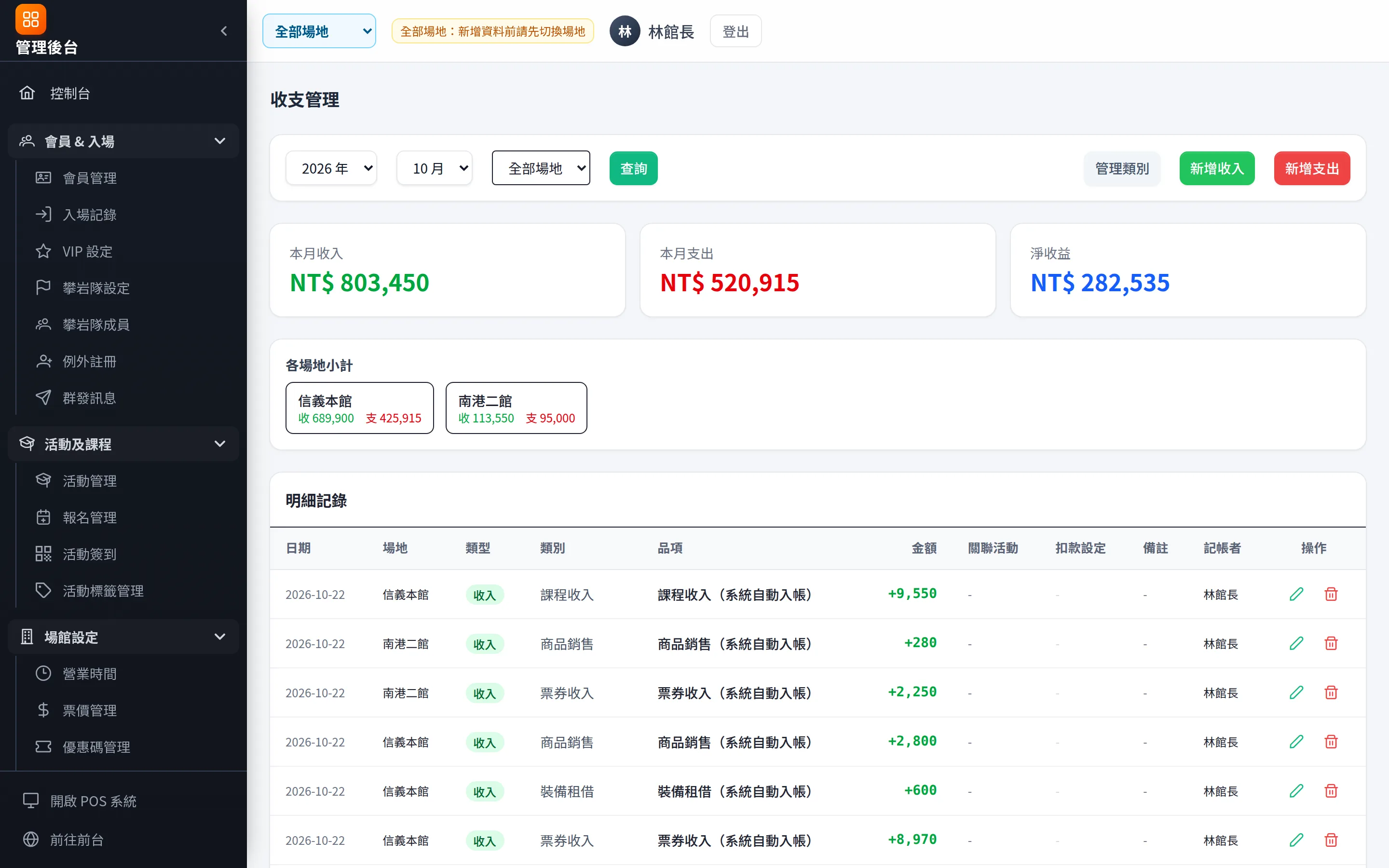Open the top-bar 全部場地 venue selector
The image size is (1389, 868).
319,31
